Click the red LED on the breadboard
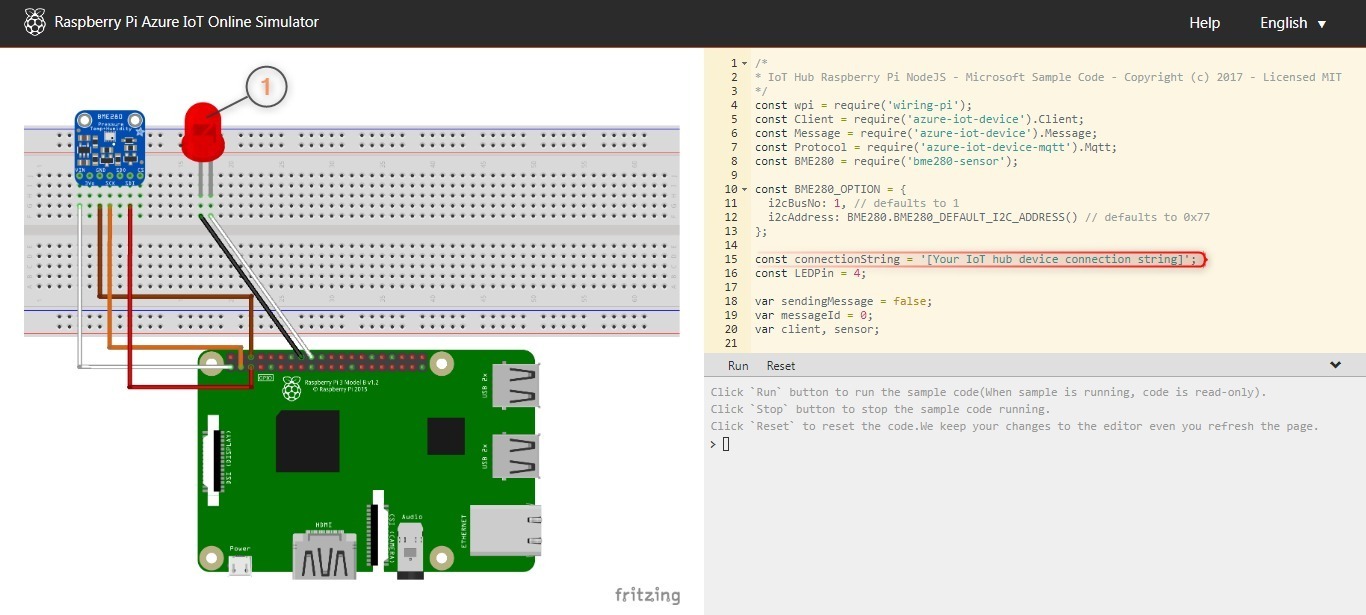This screenshot has height=615, width=1366. (203, 133)
